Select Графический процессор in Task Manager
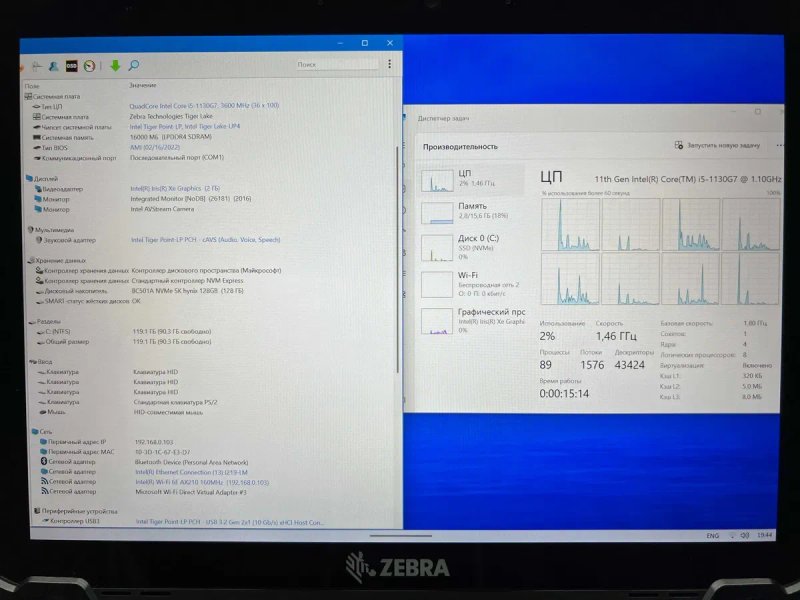Image resolution: width=800 pixels, height=600 pixels. point(471,320)
